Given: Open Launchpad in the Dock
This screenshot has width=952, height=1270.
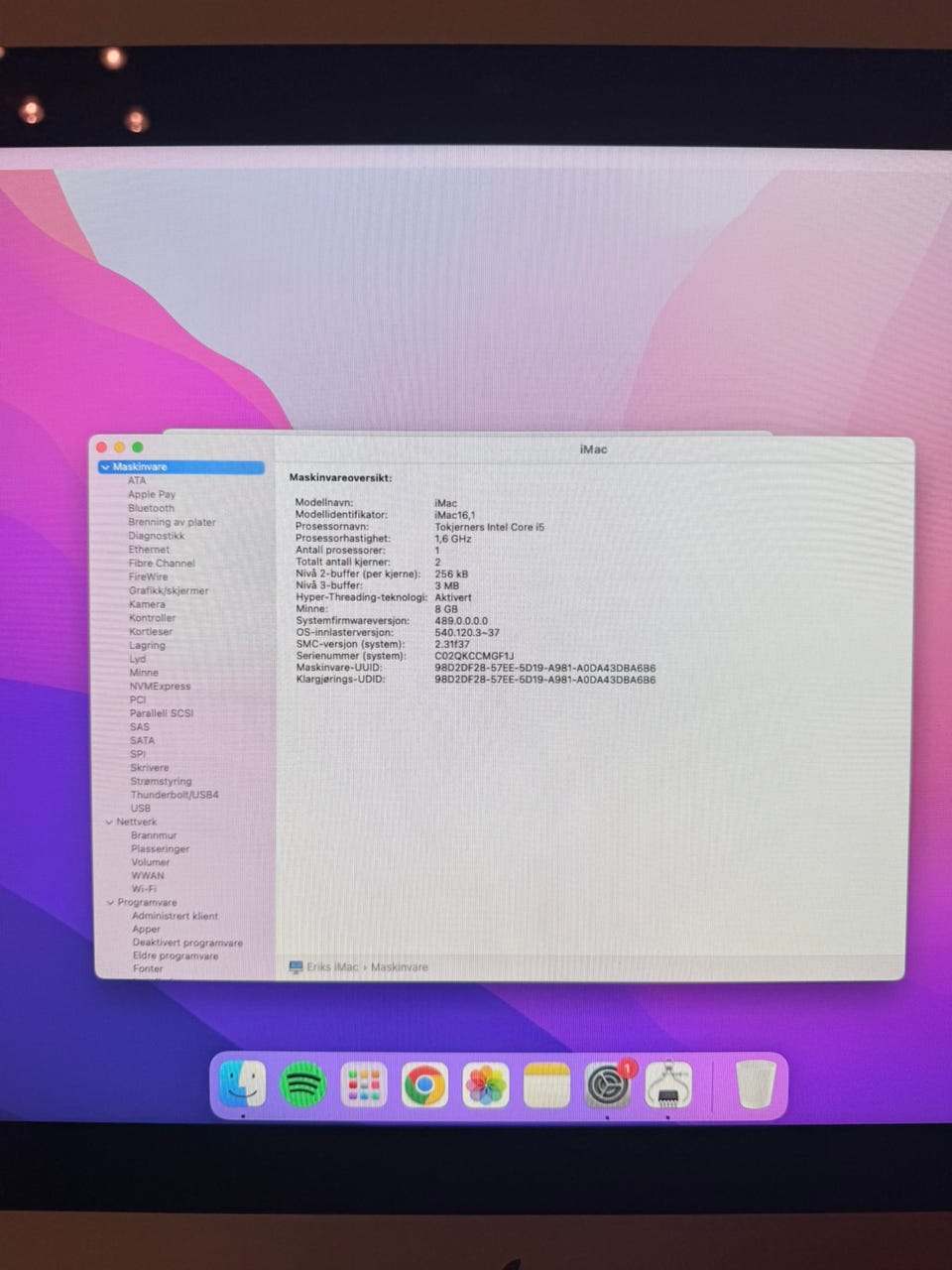Looking at the screenshot, I should [x=364, y=1085].
